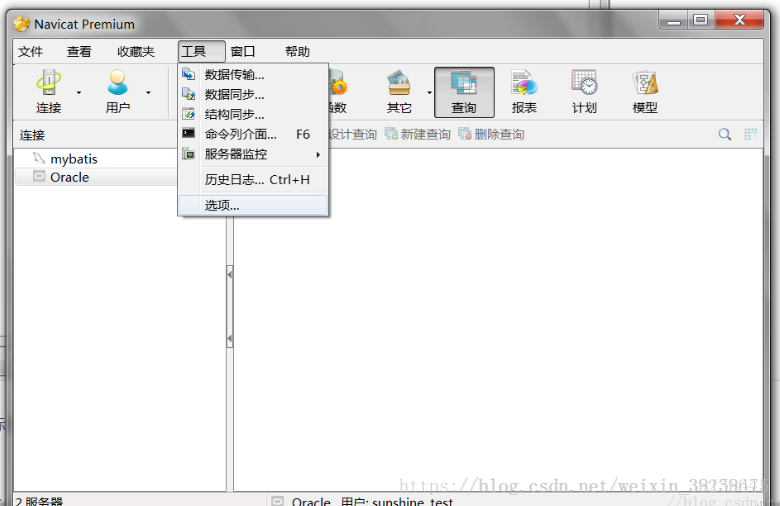
Task: Close the Navicat Premium window
Action: click(739, 20)
